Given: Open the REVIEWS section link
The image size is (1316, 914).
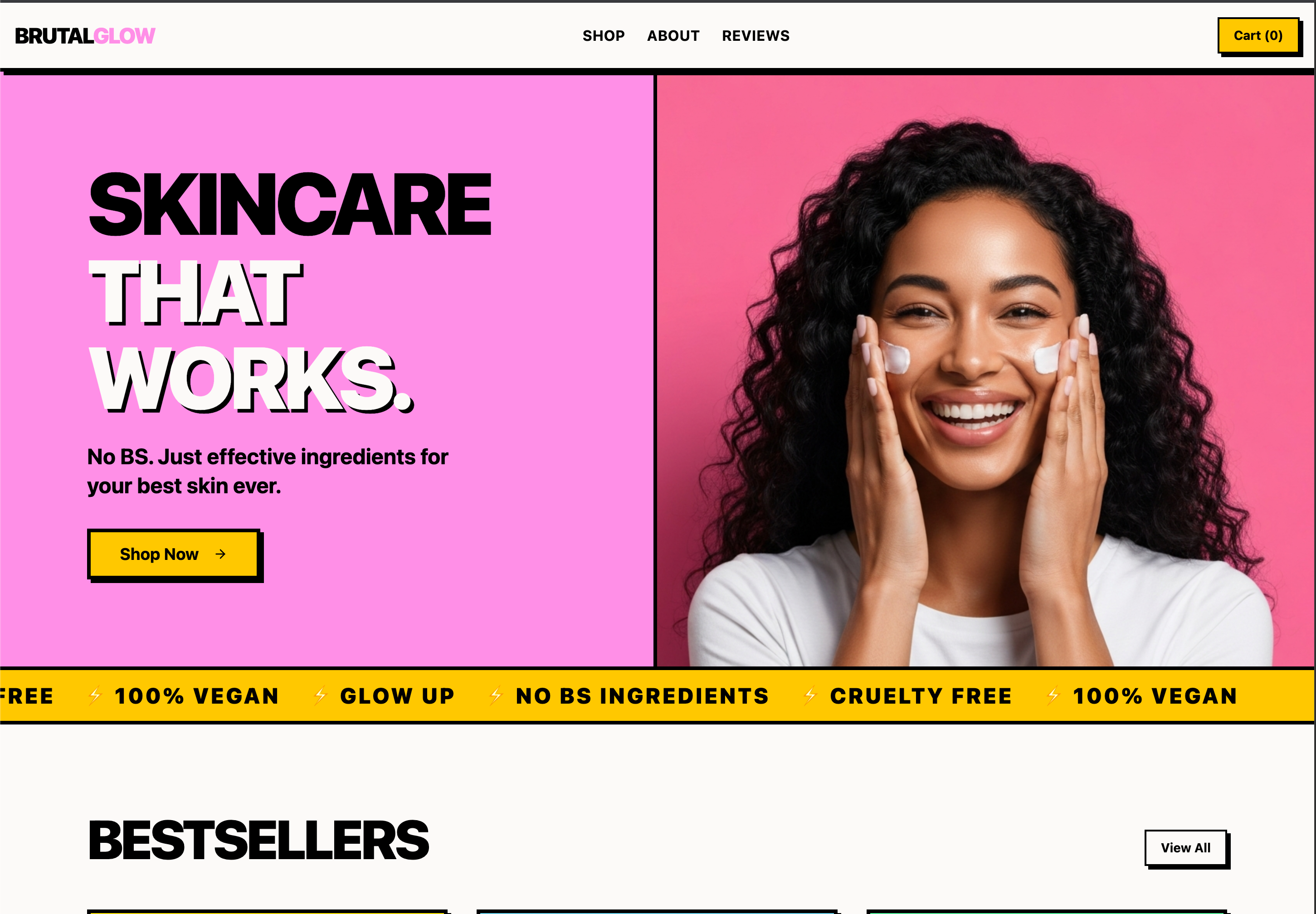Looking at the screenshot, I should coord(755,36).
